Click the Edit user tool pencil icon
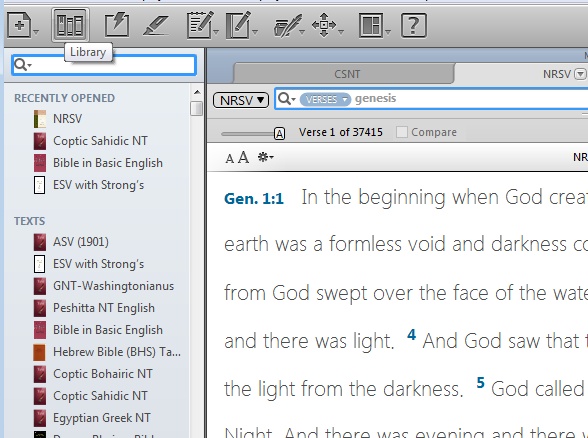 point(238,25)
